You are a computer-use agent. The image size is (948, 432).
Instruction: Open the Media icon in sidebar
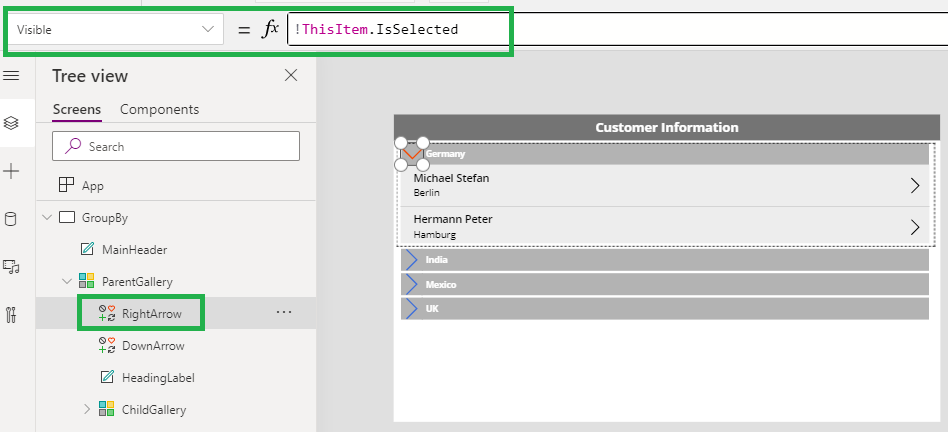[11, 266]
